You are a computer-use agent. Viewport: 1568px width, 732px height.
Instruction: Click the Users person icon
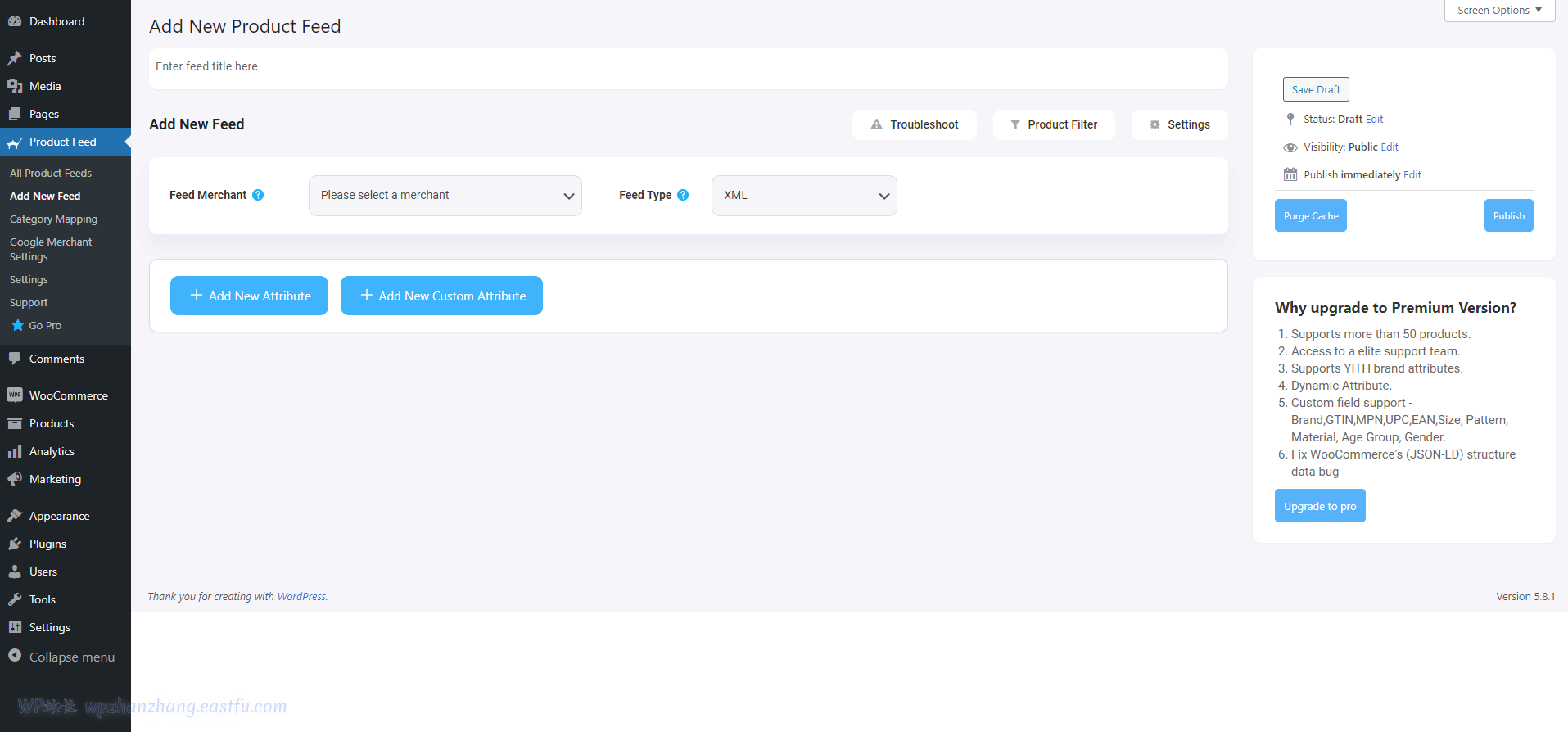coord(15,572)
